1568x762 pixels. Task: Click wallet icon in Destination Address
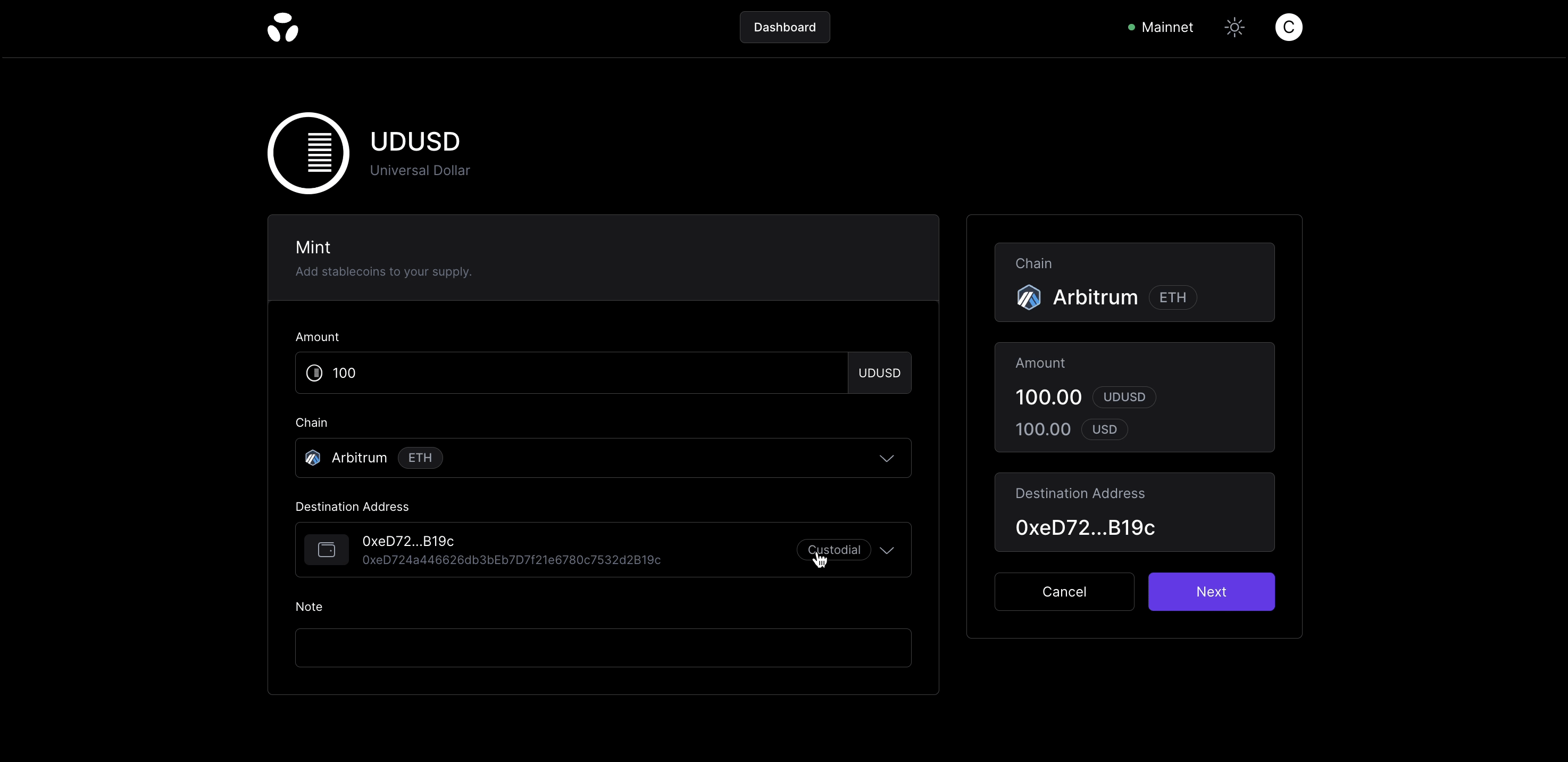(x=327, y=550)
